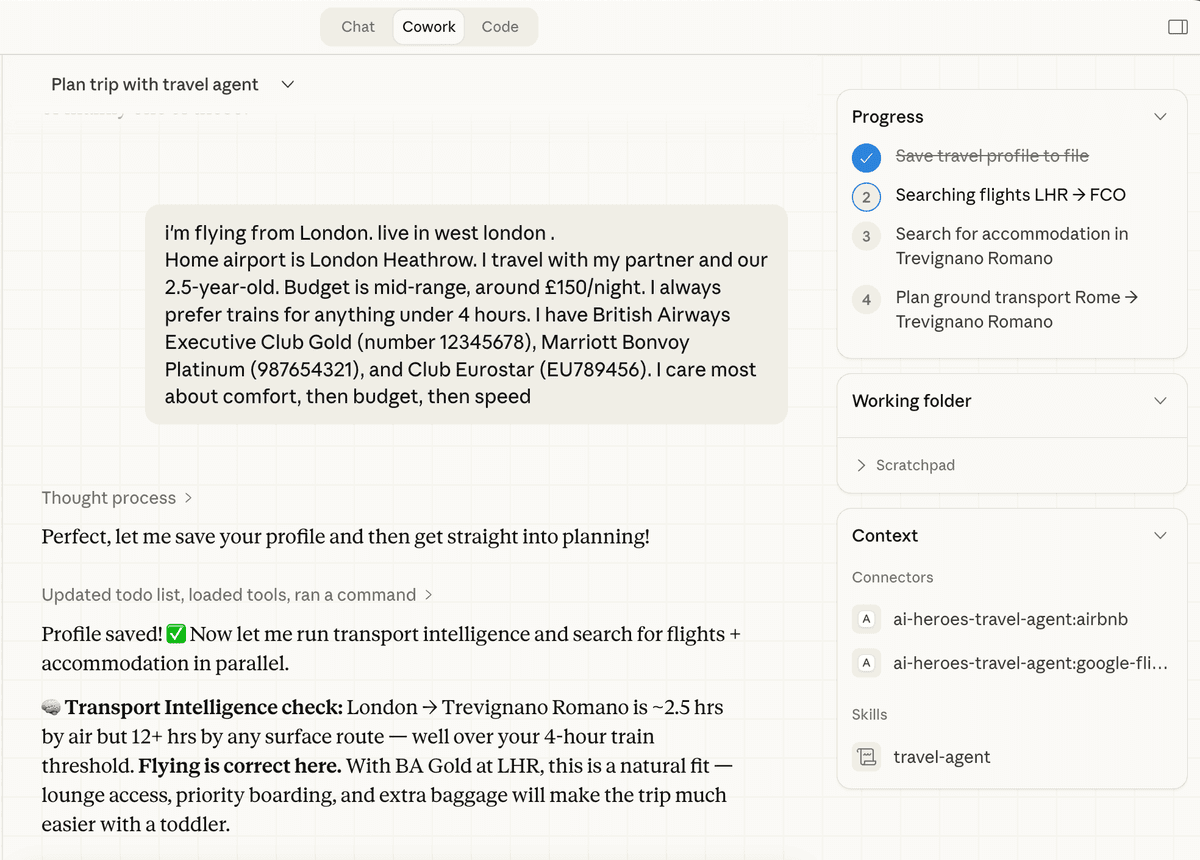Switch to the Chat tab
The height and width of the screenshot is (860, 1200).
[x=358, y=27]
